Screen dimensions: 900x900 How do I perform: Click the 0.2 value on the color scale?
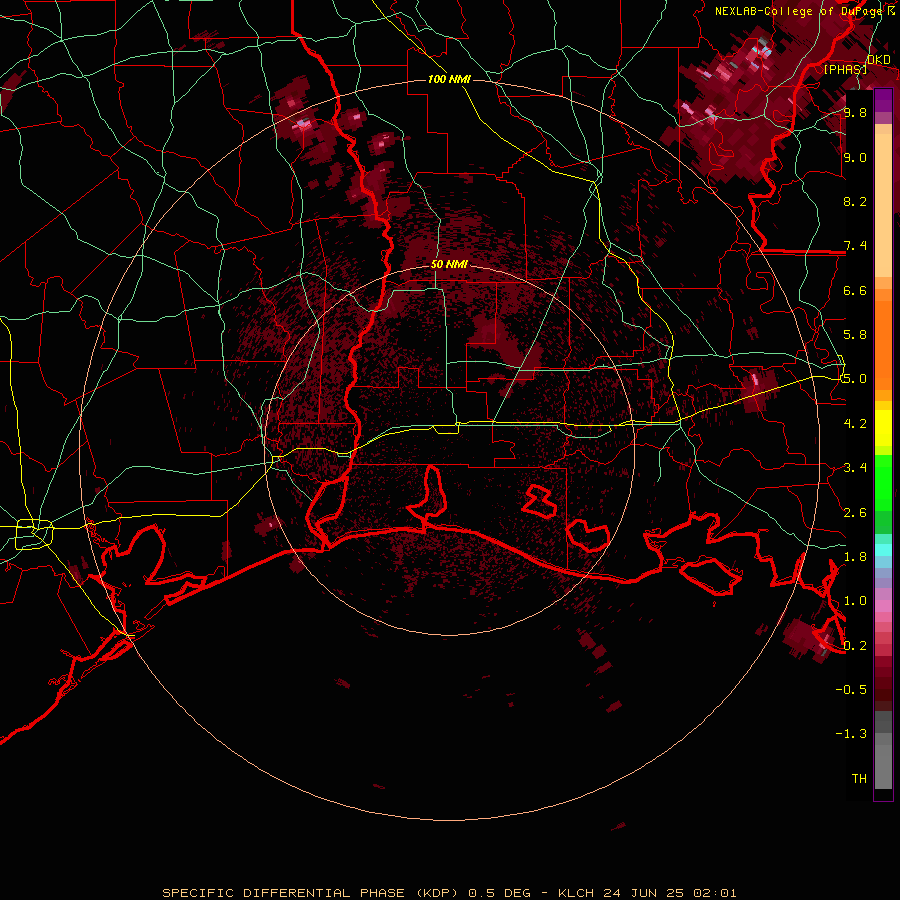tap(855, 646)
